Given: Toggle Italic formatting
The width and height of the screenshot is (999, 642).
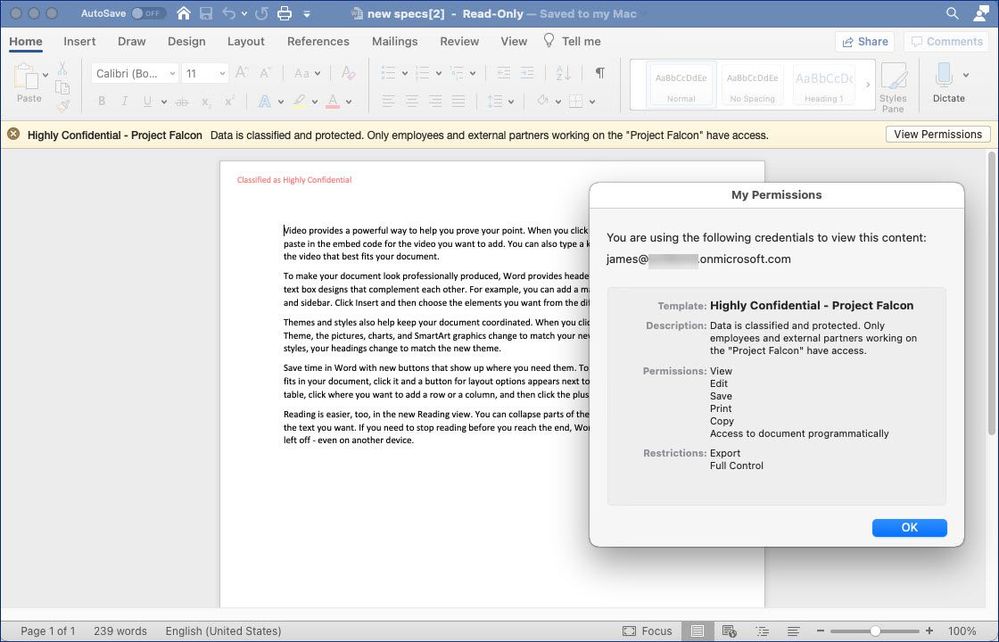Looking at the screenshot, I should 125,101.
